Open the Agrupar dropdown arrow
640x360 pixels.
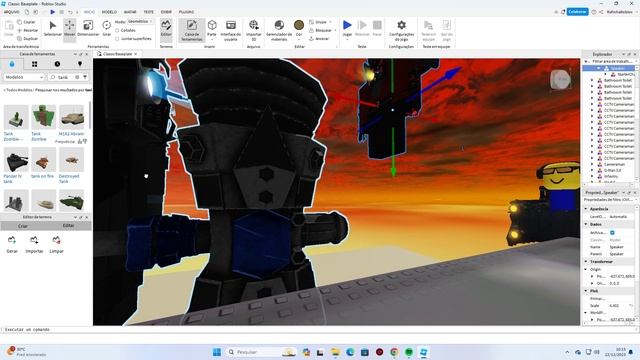pyautogui.click(x=330, y=22)
